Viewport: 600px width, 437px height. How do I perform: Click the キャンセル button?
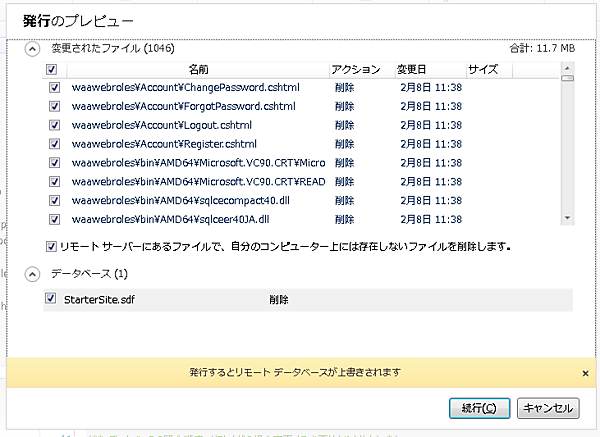pyautogui.click(x=548, y=408)
